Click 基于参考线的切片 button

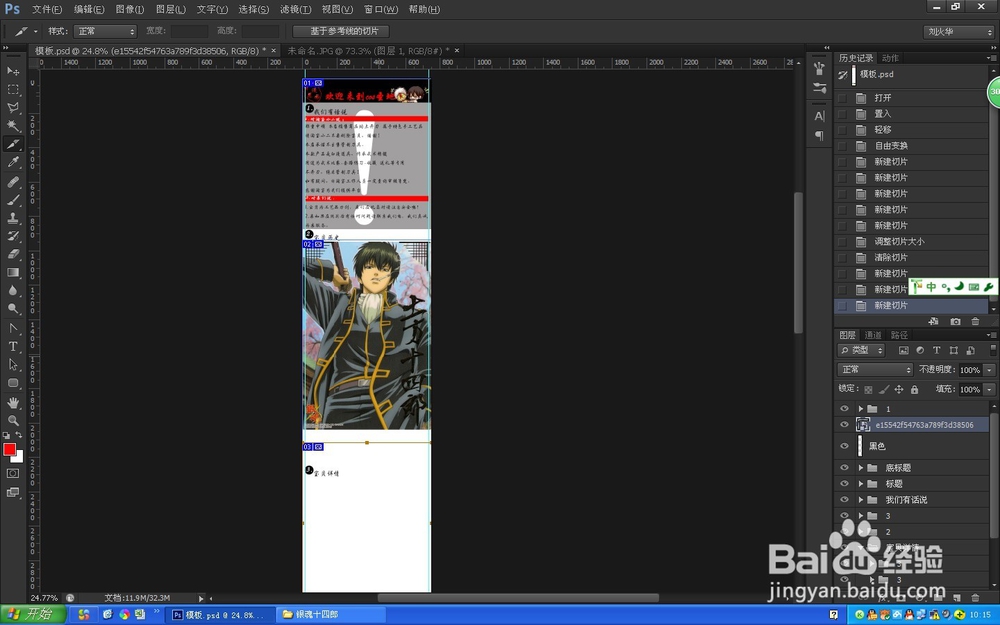[x=341, y=31]
